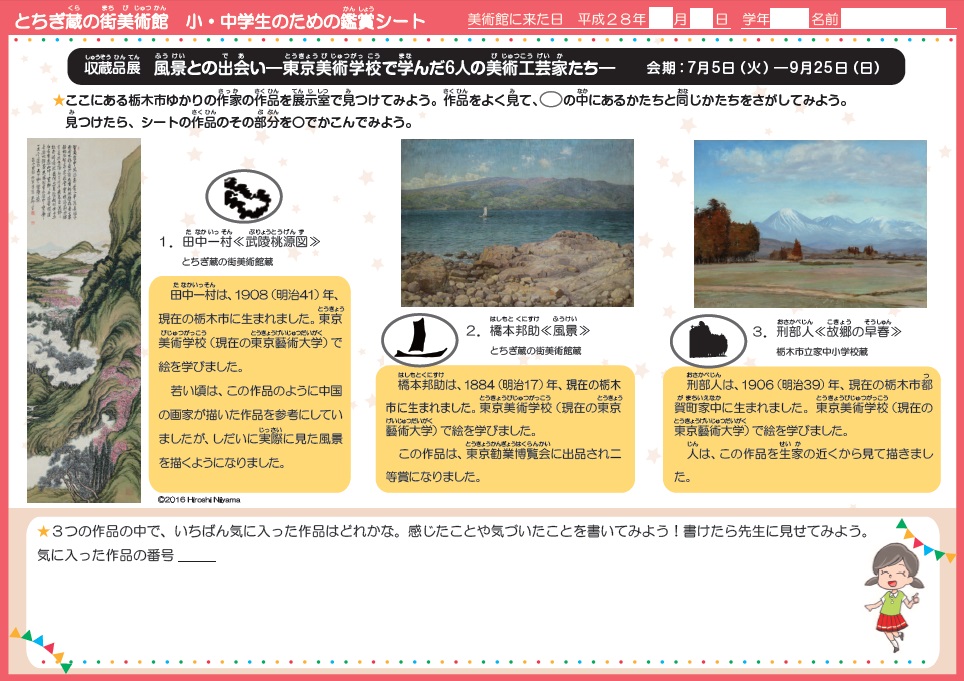This screenshot has height=681, width=964.
Task: Click the empty oval in the instruction sentence
Action: coord(551,100)
